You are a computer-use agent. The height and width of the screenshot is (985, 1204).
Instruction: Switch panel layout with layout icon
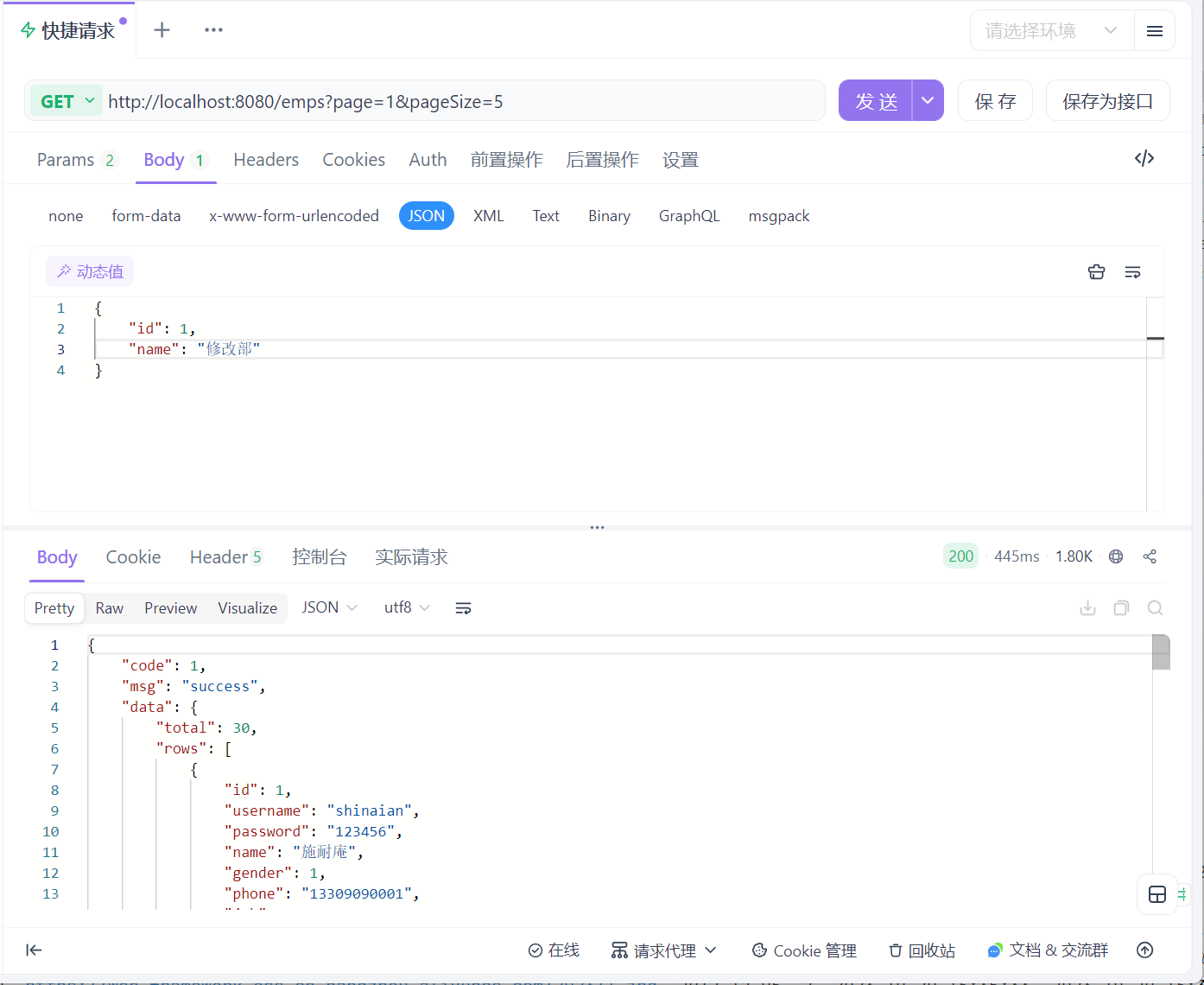pyautogui.click(x=1157, y=894)
